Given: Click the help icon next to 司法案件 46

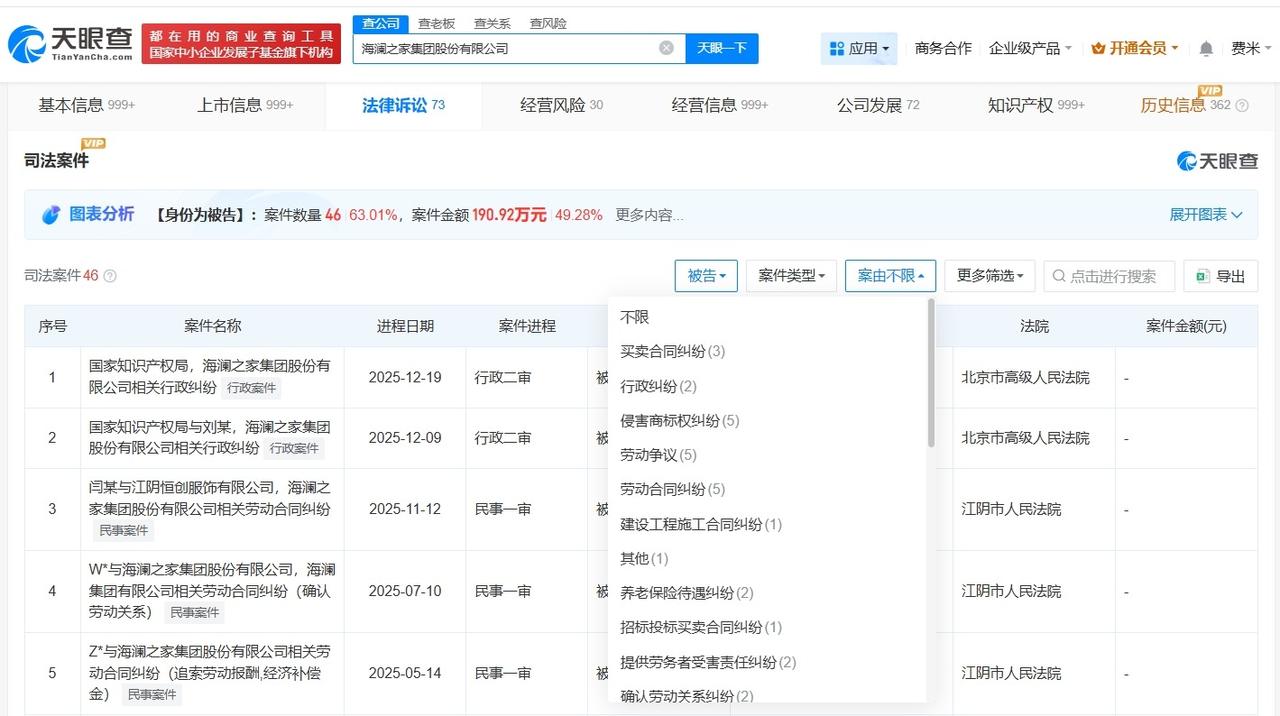Looking at the screenshot, I should (x=108, y=275).
